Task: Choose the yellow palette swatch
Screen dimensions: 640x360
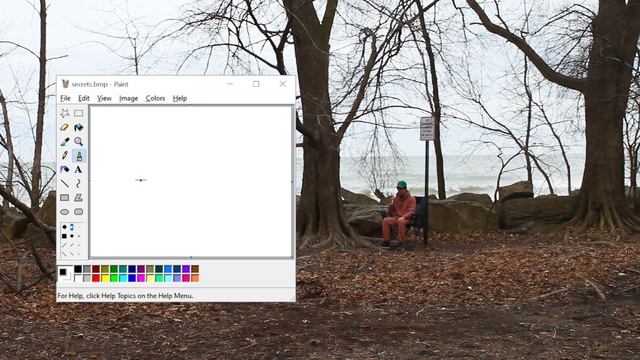Action: (x=105, y=278)
